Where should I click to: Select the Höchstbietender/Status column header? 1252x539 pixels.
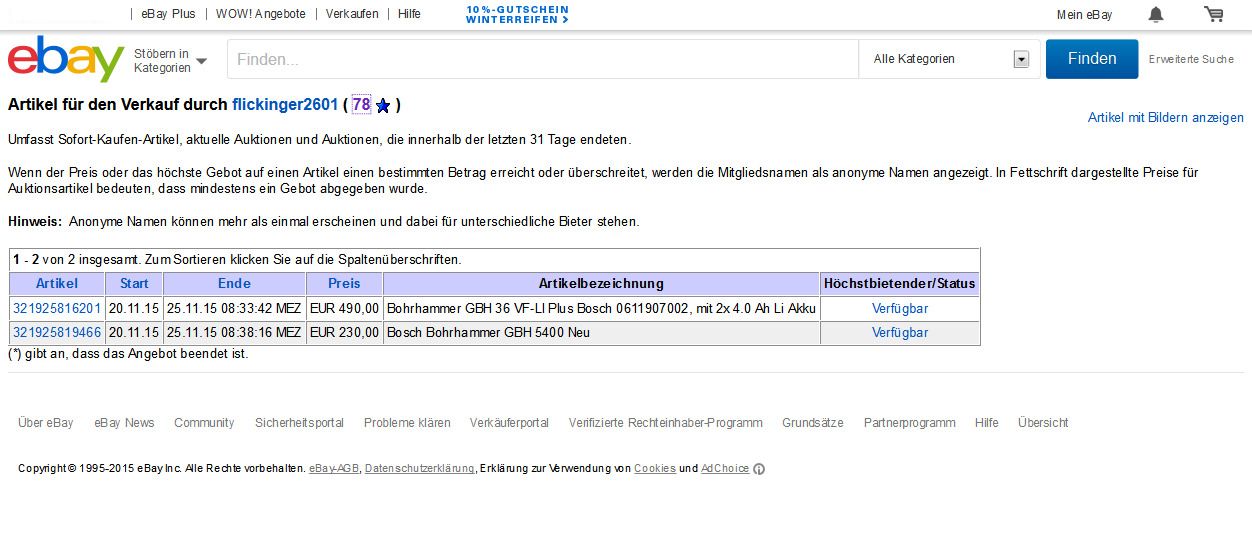899,283
